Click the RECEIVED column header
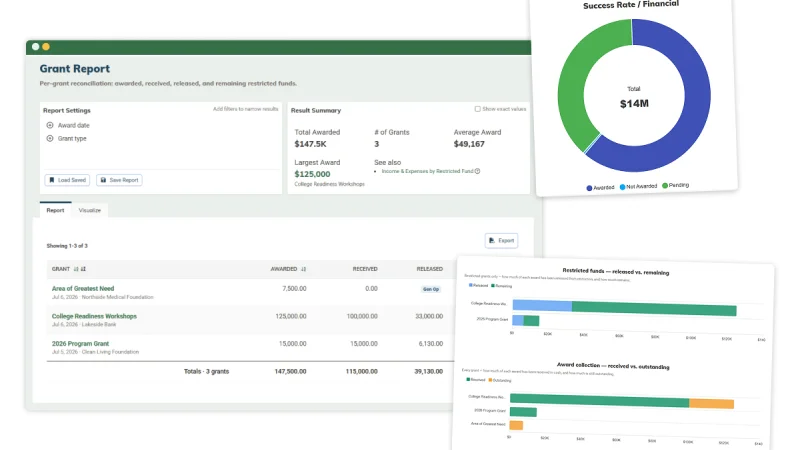This screenshot has width=800, height=450. 365,269
